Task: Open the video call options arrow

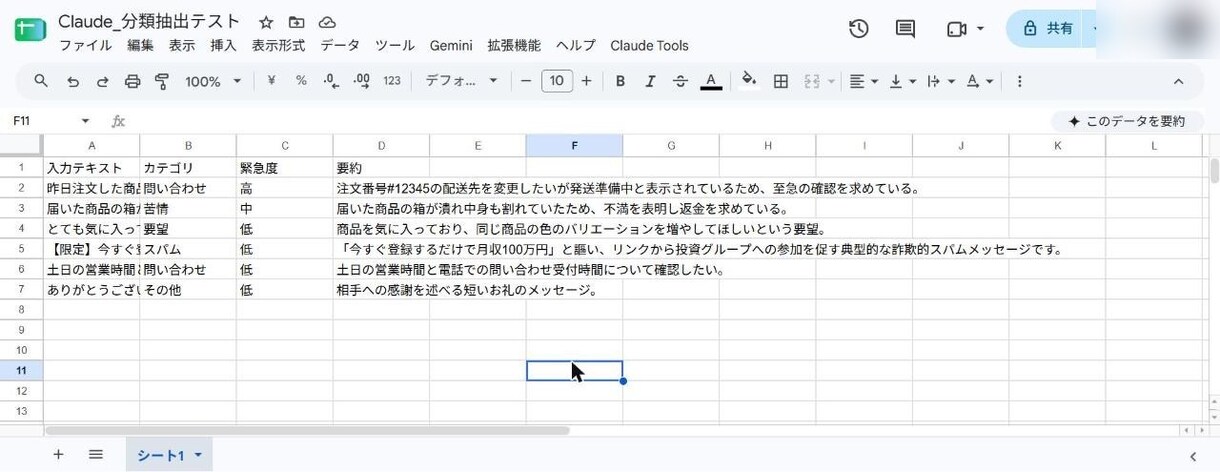Action: [980, 29]
